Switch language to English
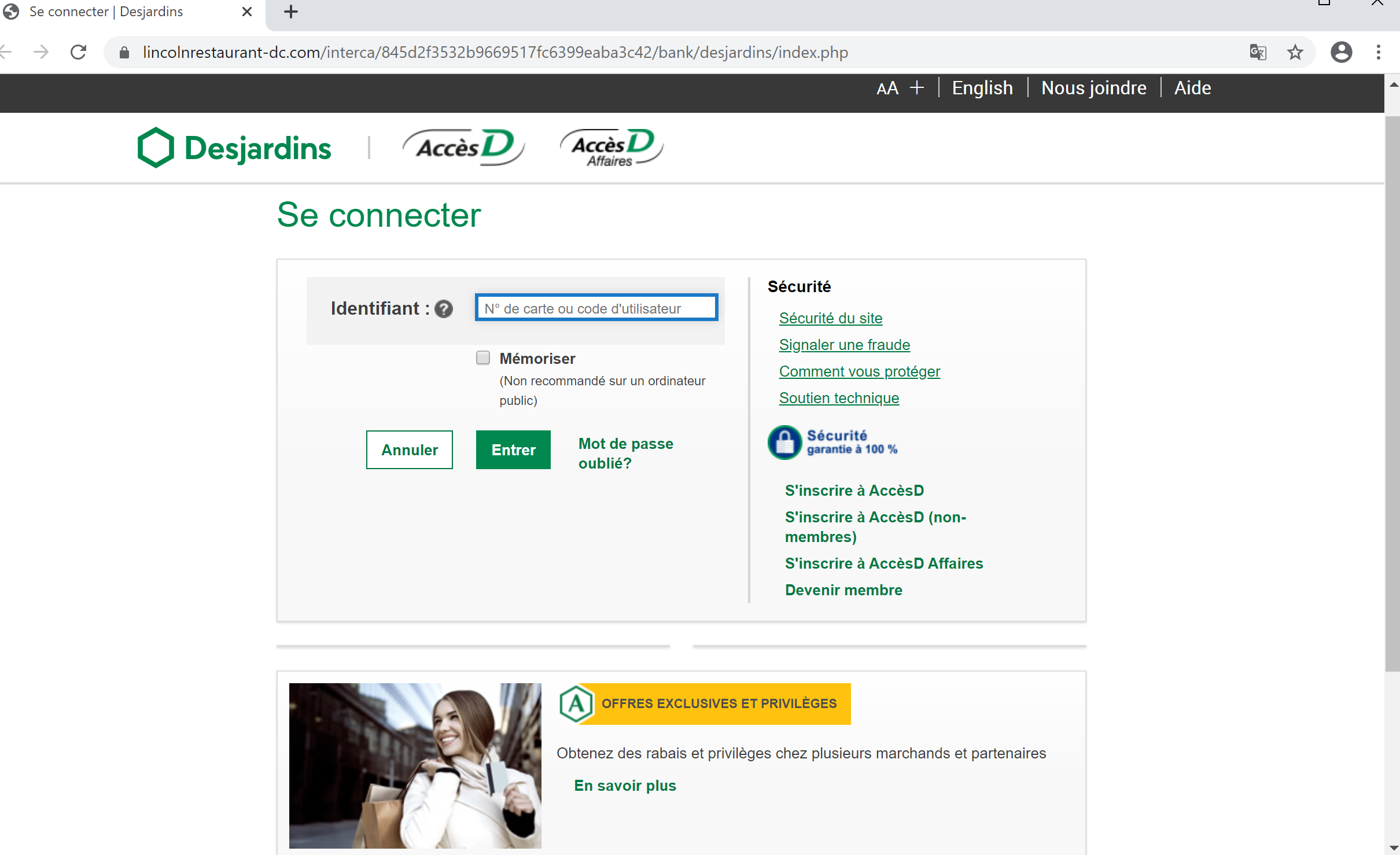 [x=982, y=89]
